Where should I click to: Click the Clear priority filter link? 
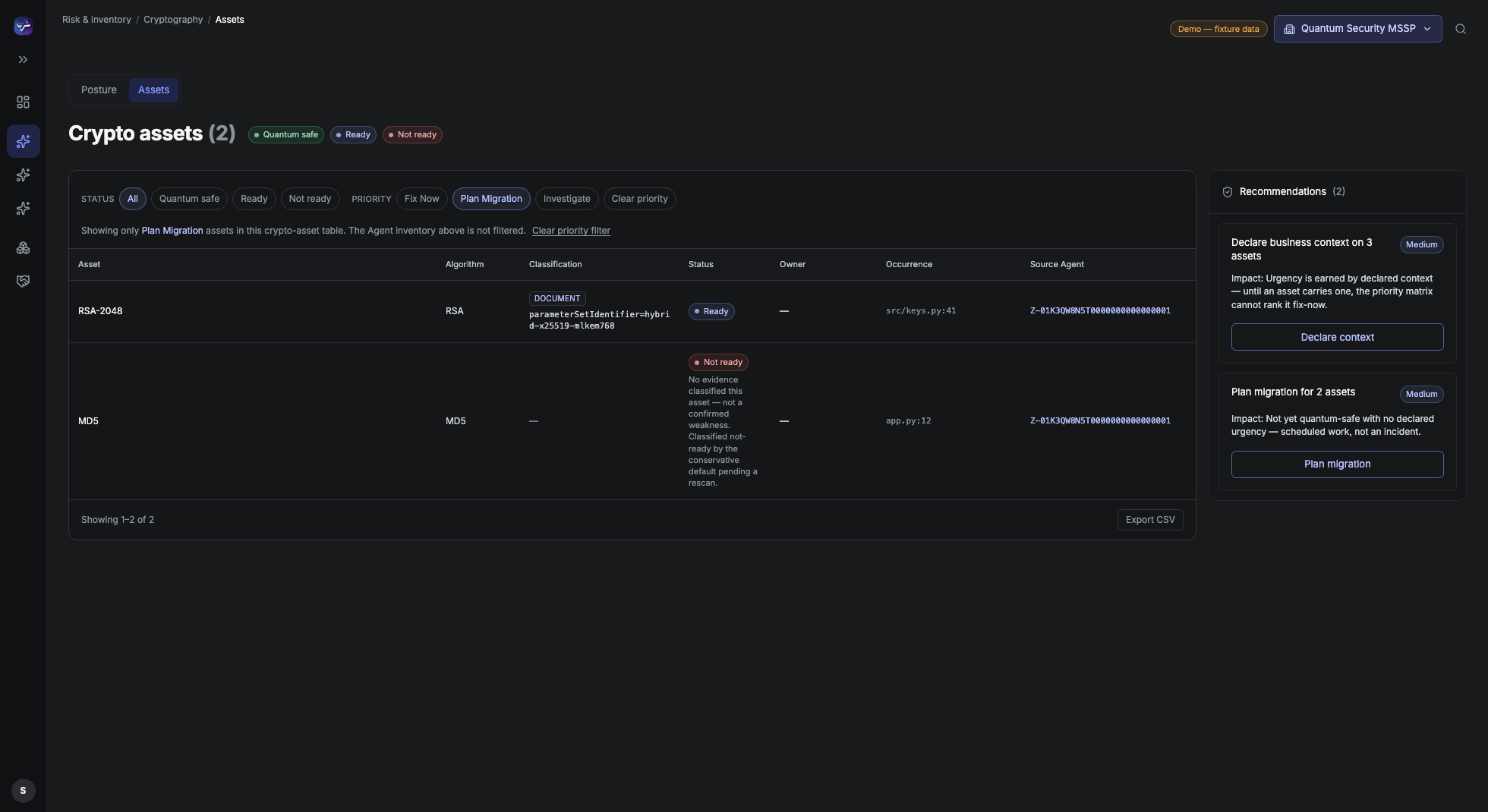coord(571,231)
